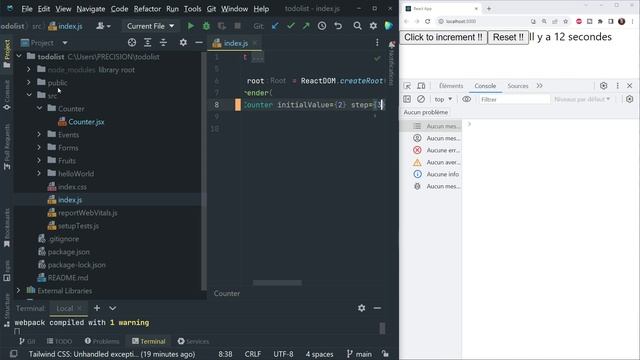Open the Navigate menu
Screen dimensions: 640x360
tap(91, 9)
